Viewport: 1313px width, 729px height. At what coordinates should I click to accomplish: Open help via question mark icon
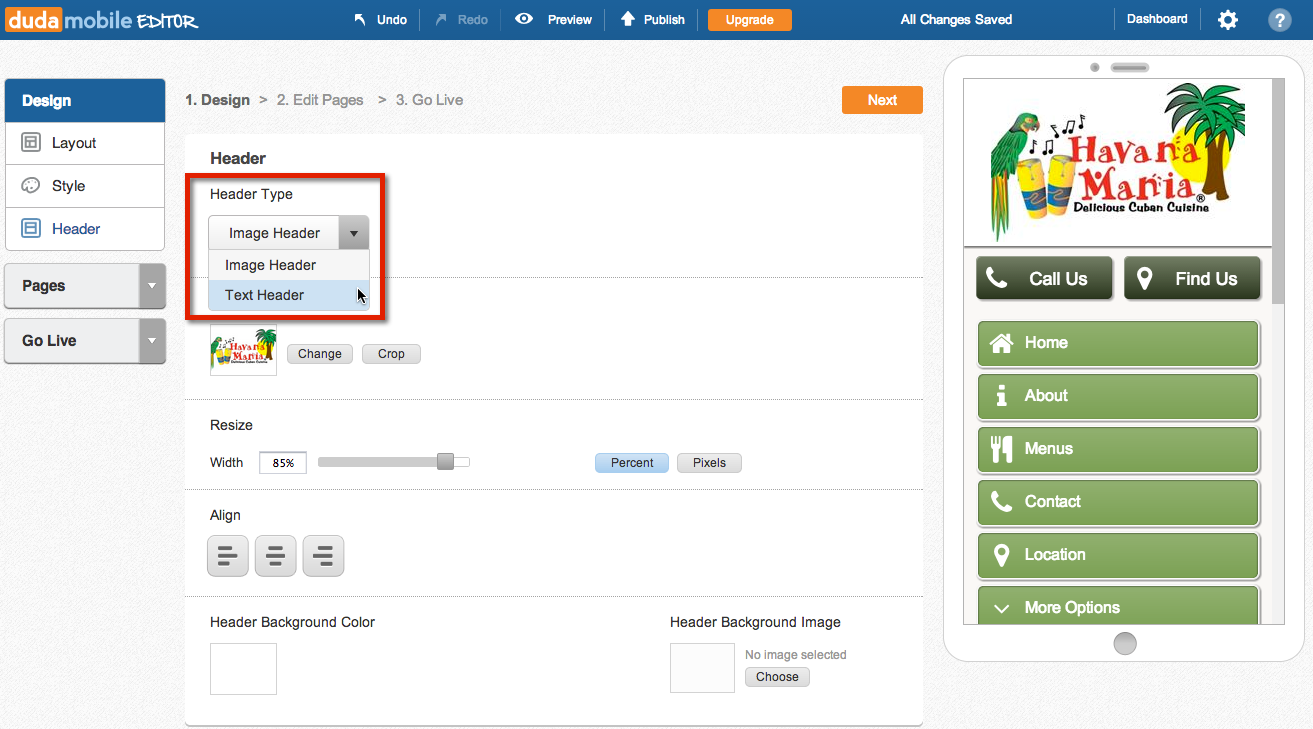tap(1279, 19)
